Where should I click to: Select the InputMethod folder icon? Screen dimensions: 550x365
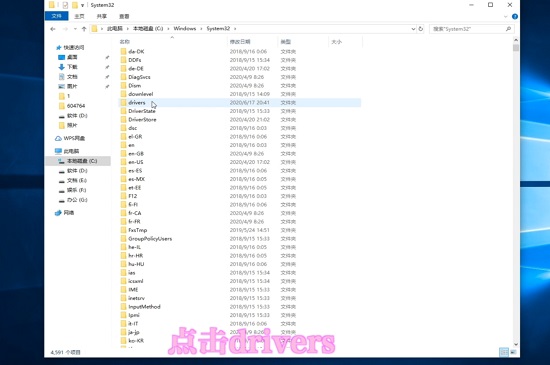click(123, 307)
